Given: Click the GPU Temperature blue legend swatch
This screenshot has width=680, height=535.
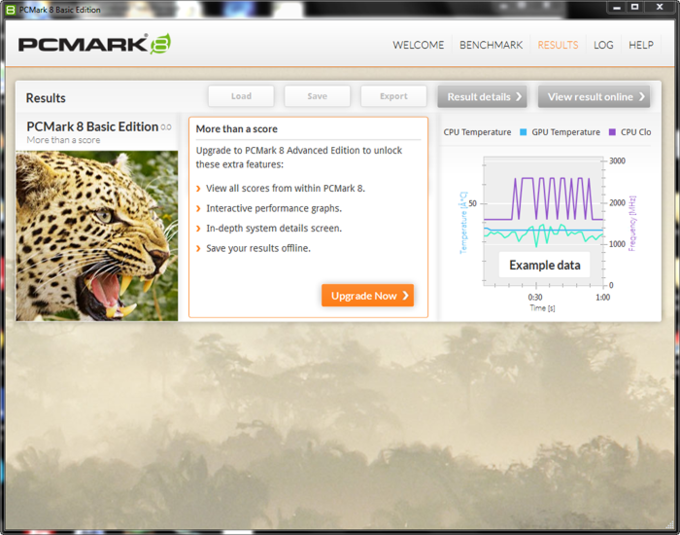Looking at the screenshot, I should 523,132.
